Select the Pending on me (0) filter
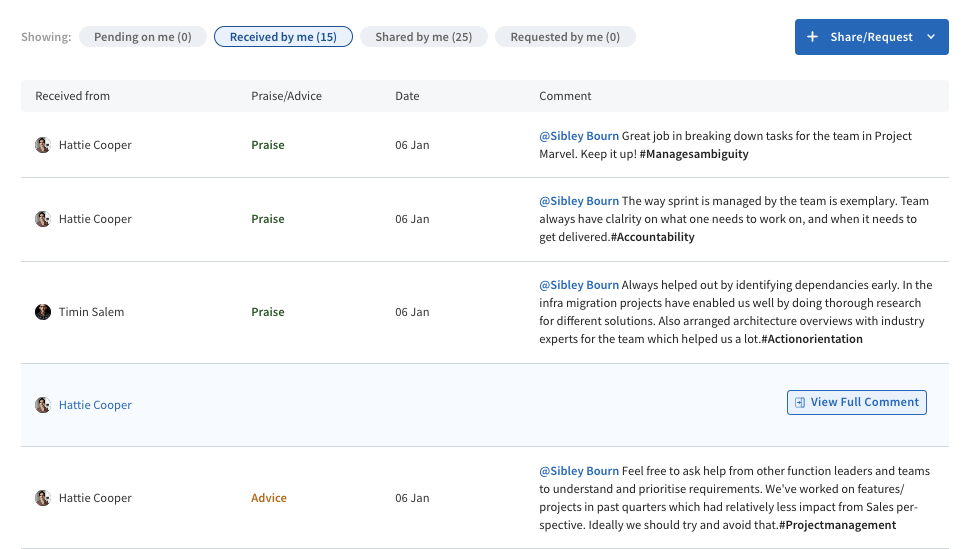The width and height of the screenshot is (968, 549). click(142, 37)
